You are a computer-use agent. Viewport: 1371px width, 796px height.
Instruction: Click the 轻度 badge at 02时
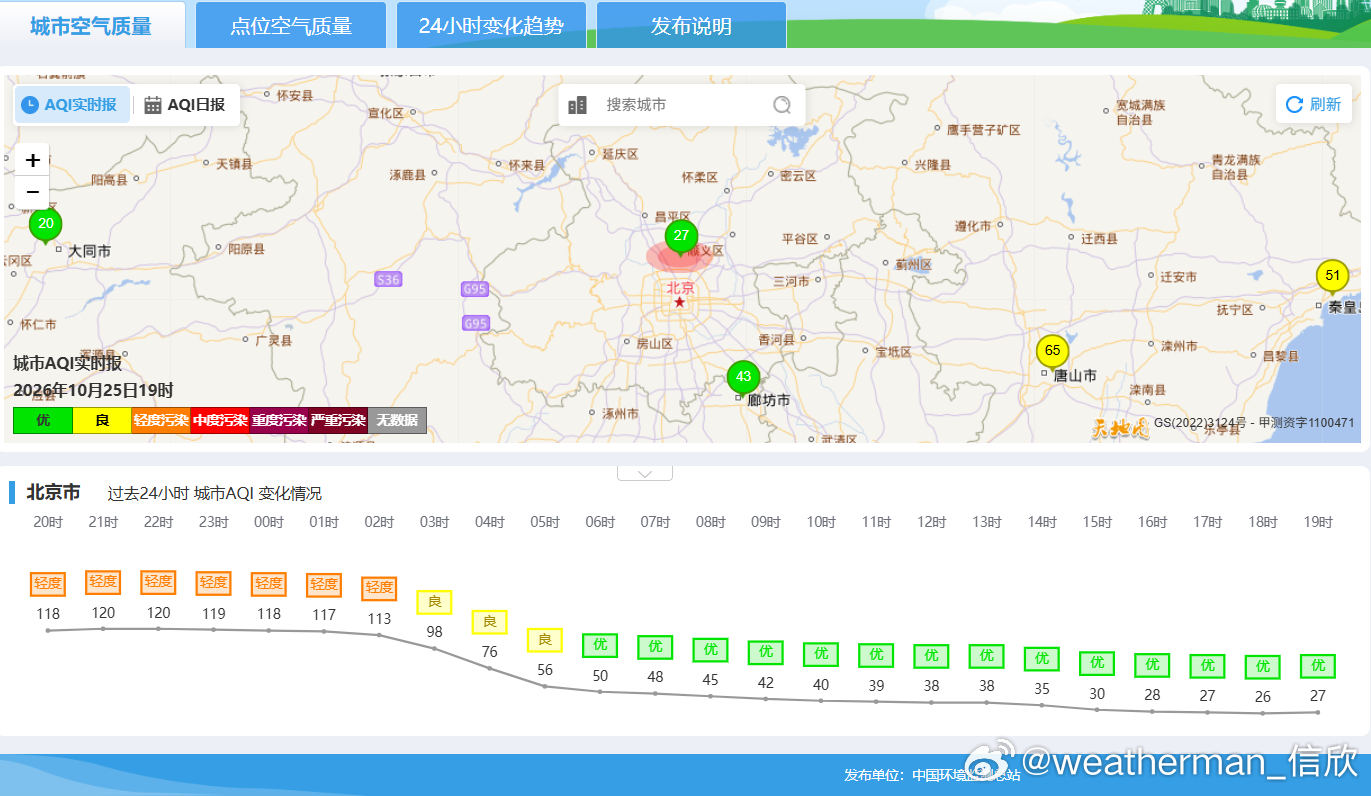coord(379,588)
